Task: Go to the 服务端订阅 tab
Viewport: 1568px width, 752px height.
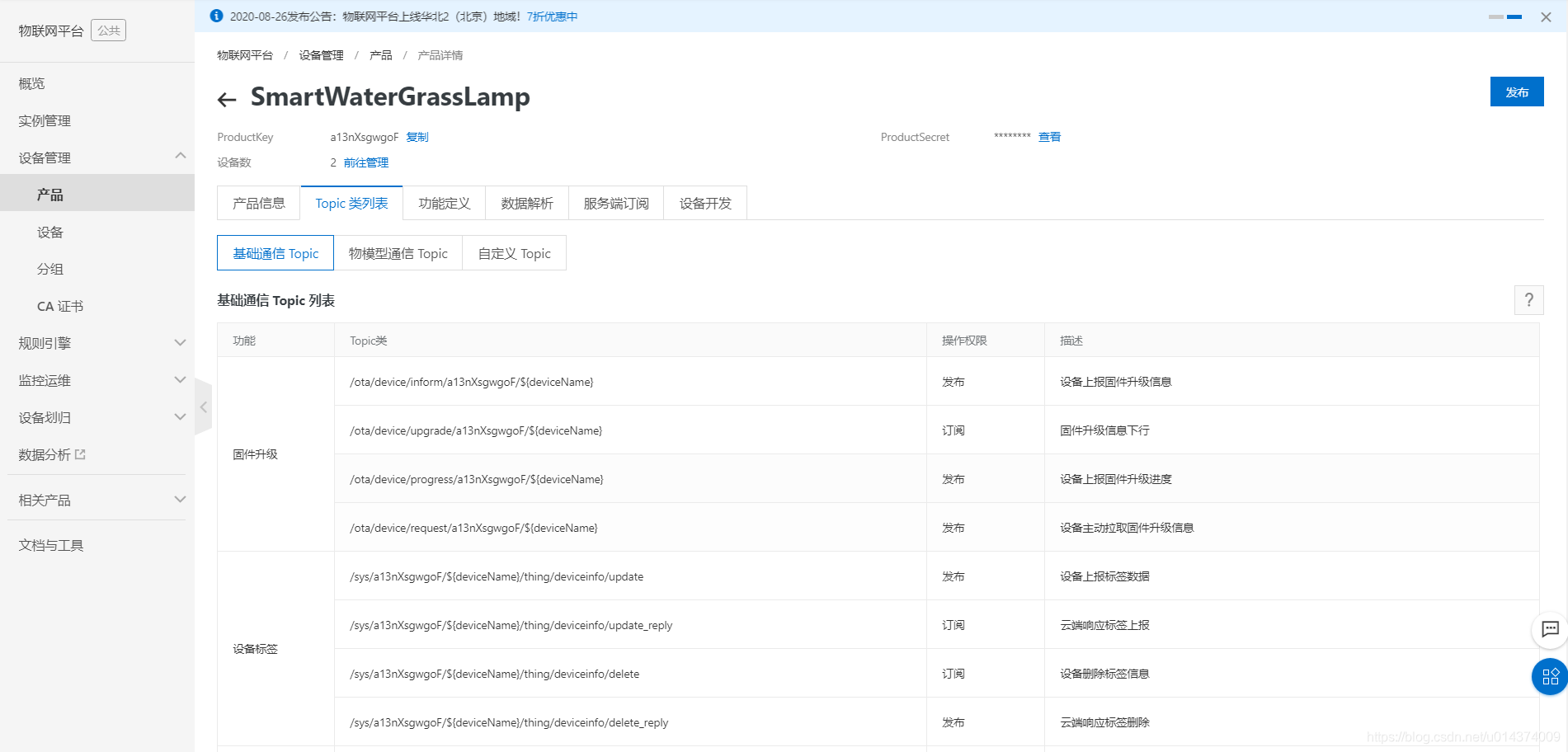Action: [x=616, y=203]
